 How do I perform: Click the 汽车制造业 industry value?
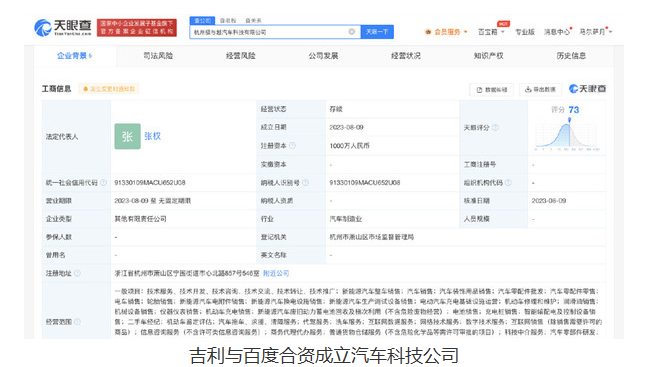pos(345,219)
